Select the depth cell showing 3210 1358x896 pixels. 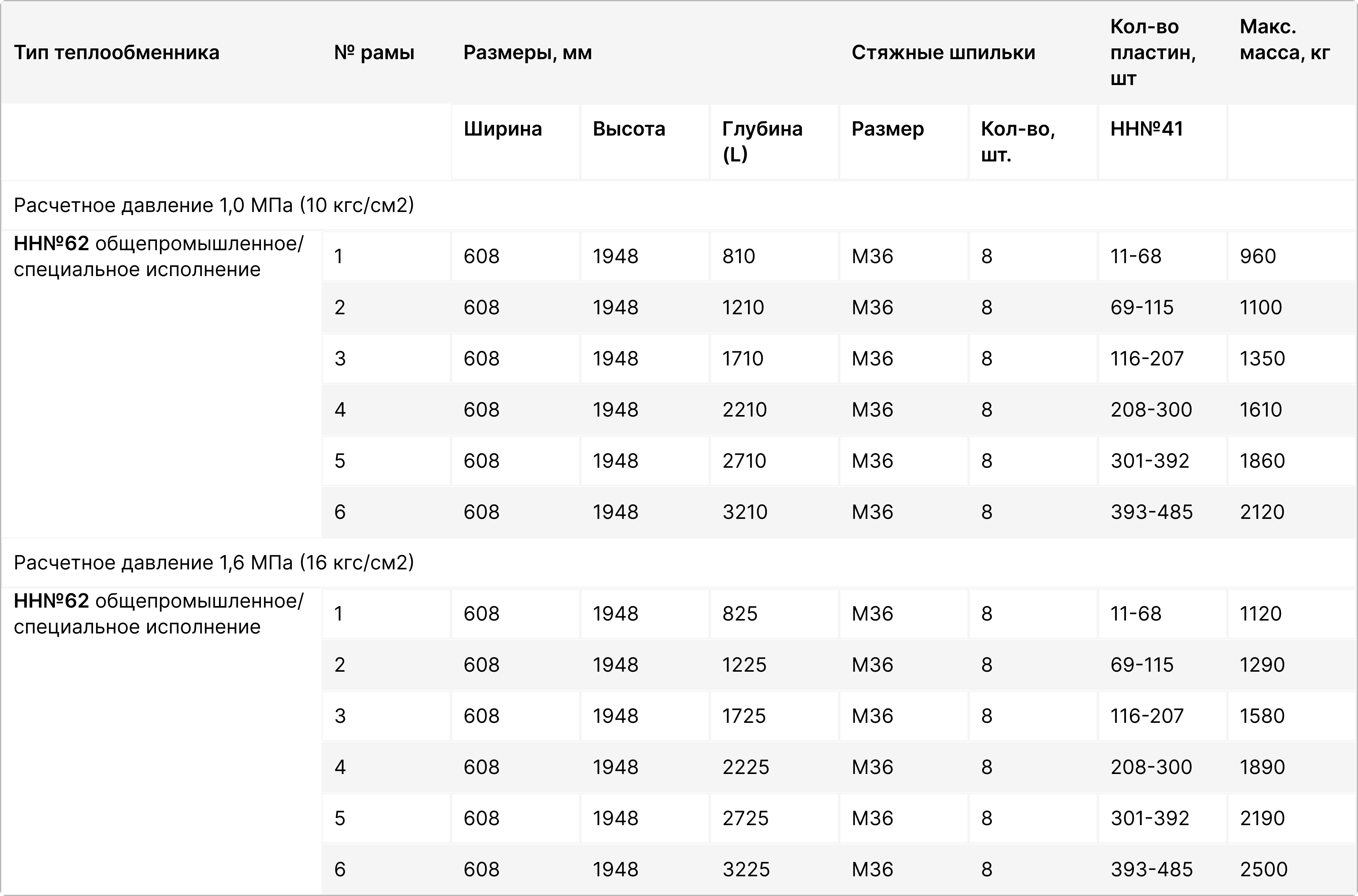point(745,512)
